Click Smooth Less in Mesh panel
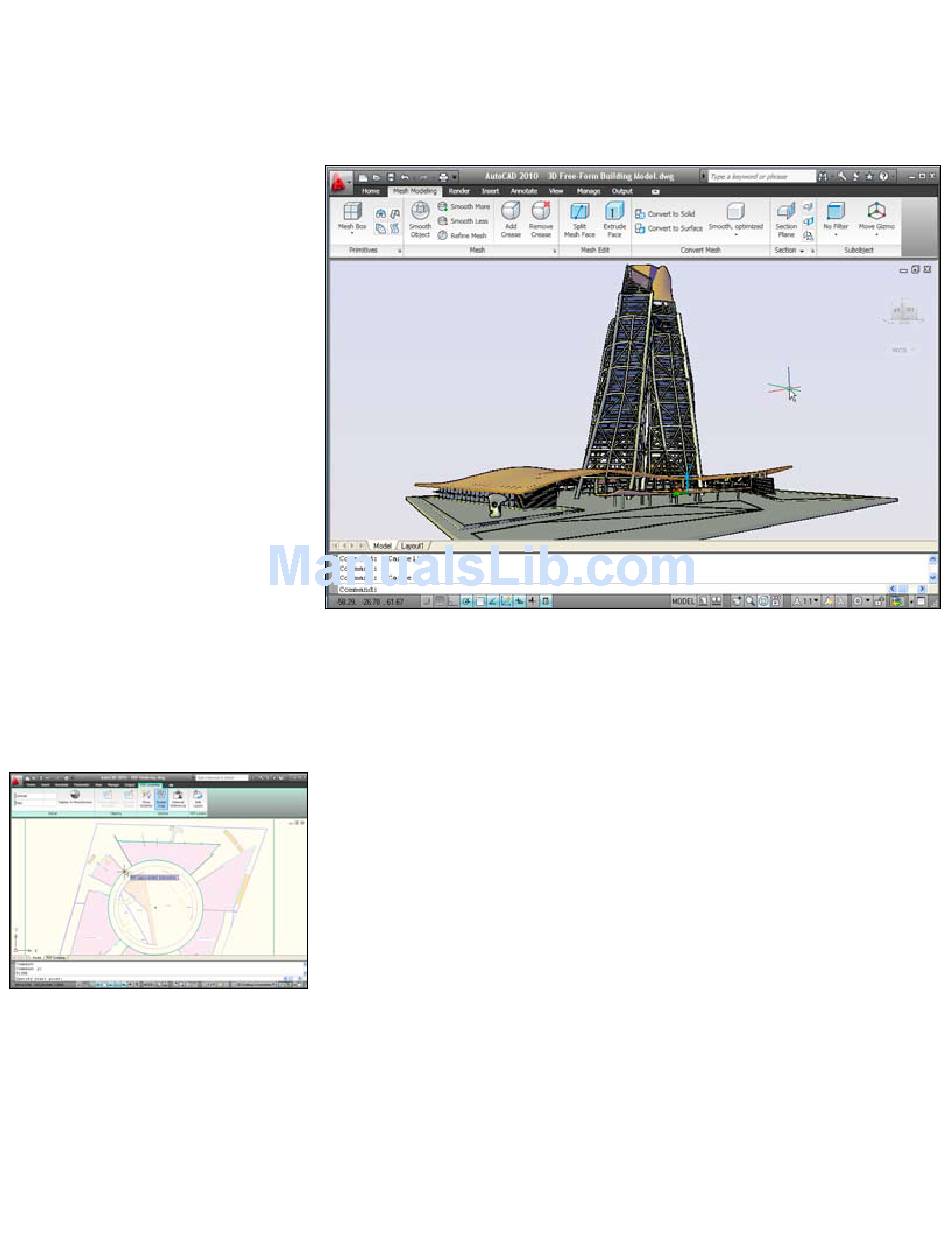 (463, 221)
